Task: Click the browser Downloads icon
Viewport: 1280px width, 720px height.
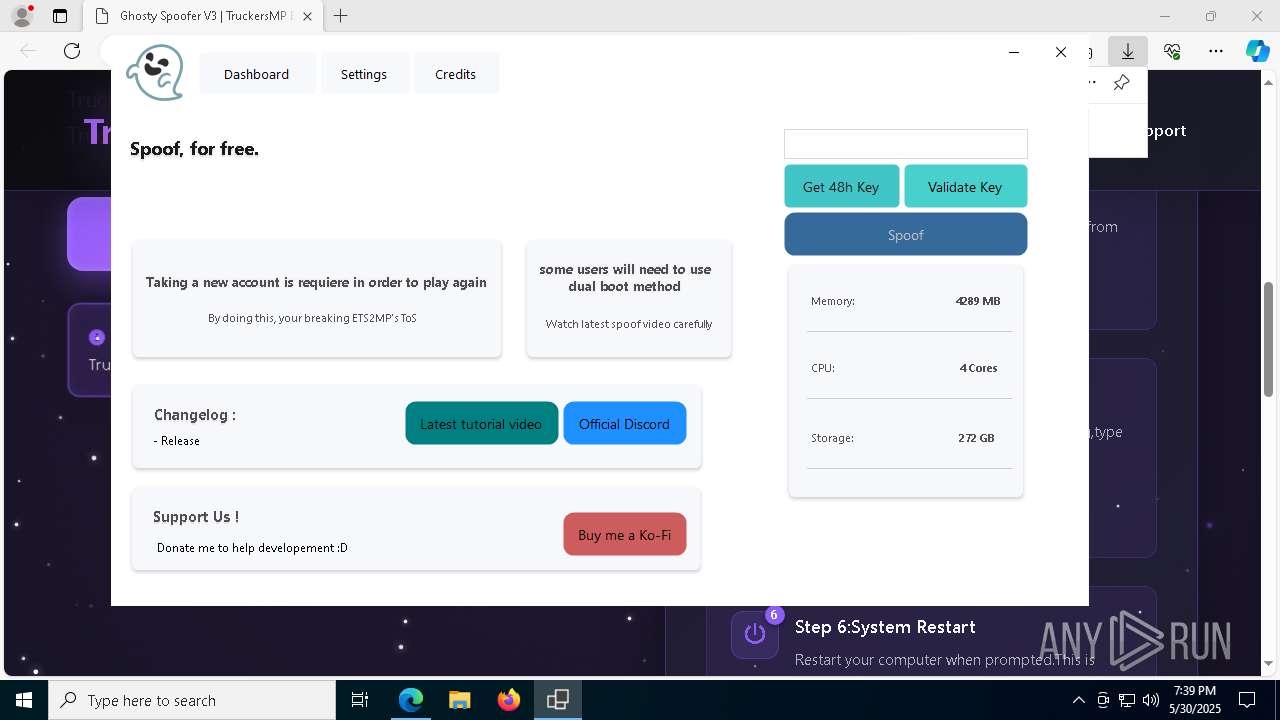Action: [x=1128, y=51]
